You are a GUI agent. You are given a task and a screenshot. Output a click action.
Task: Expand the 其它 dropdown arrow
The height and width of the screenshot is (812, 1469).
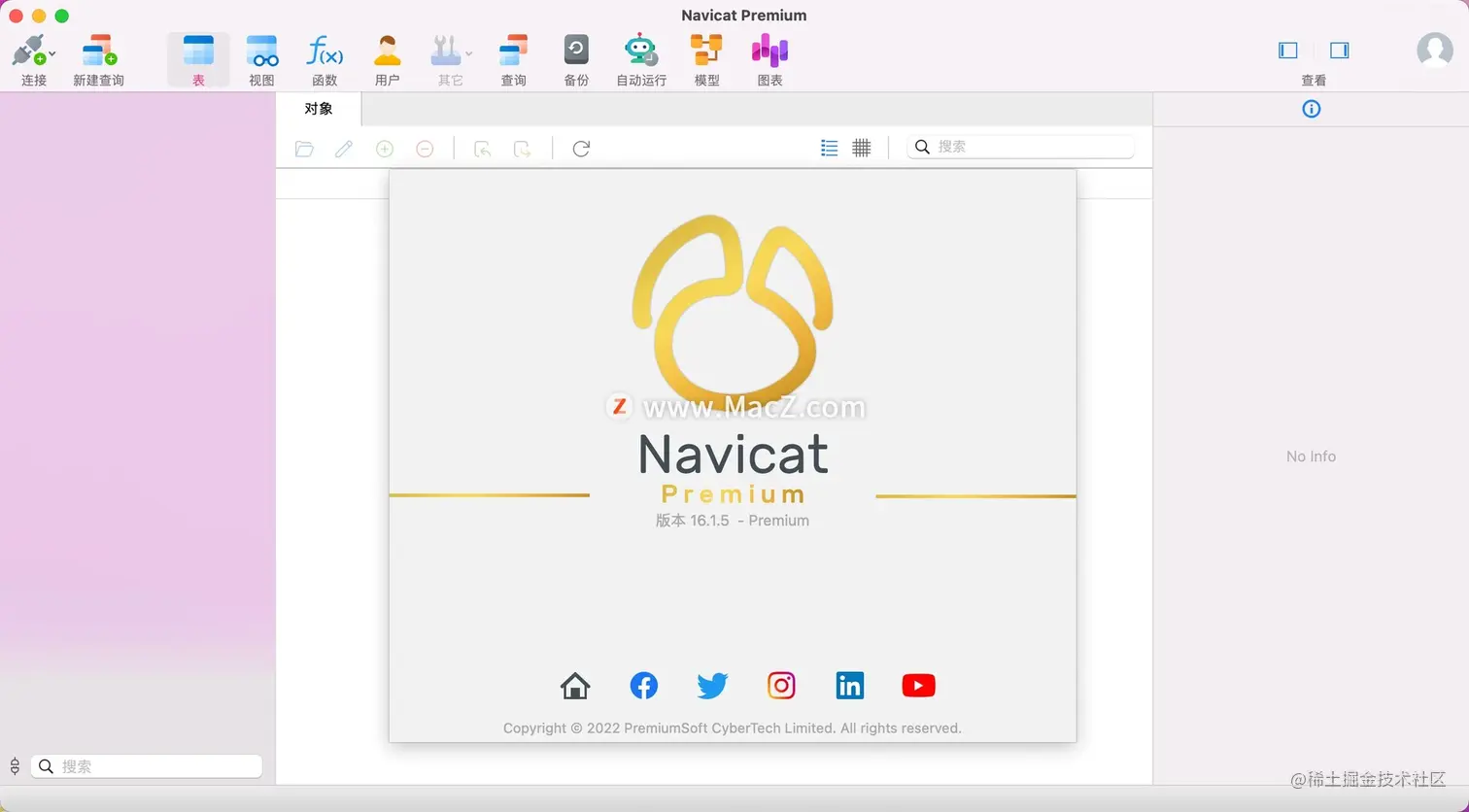[x=469, y=54]
